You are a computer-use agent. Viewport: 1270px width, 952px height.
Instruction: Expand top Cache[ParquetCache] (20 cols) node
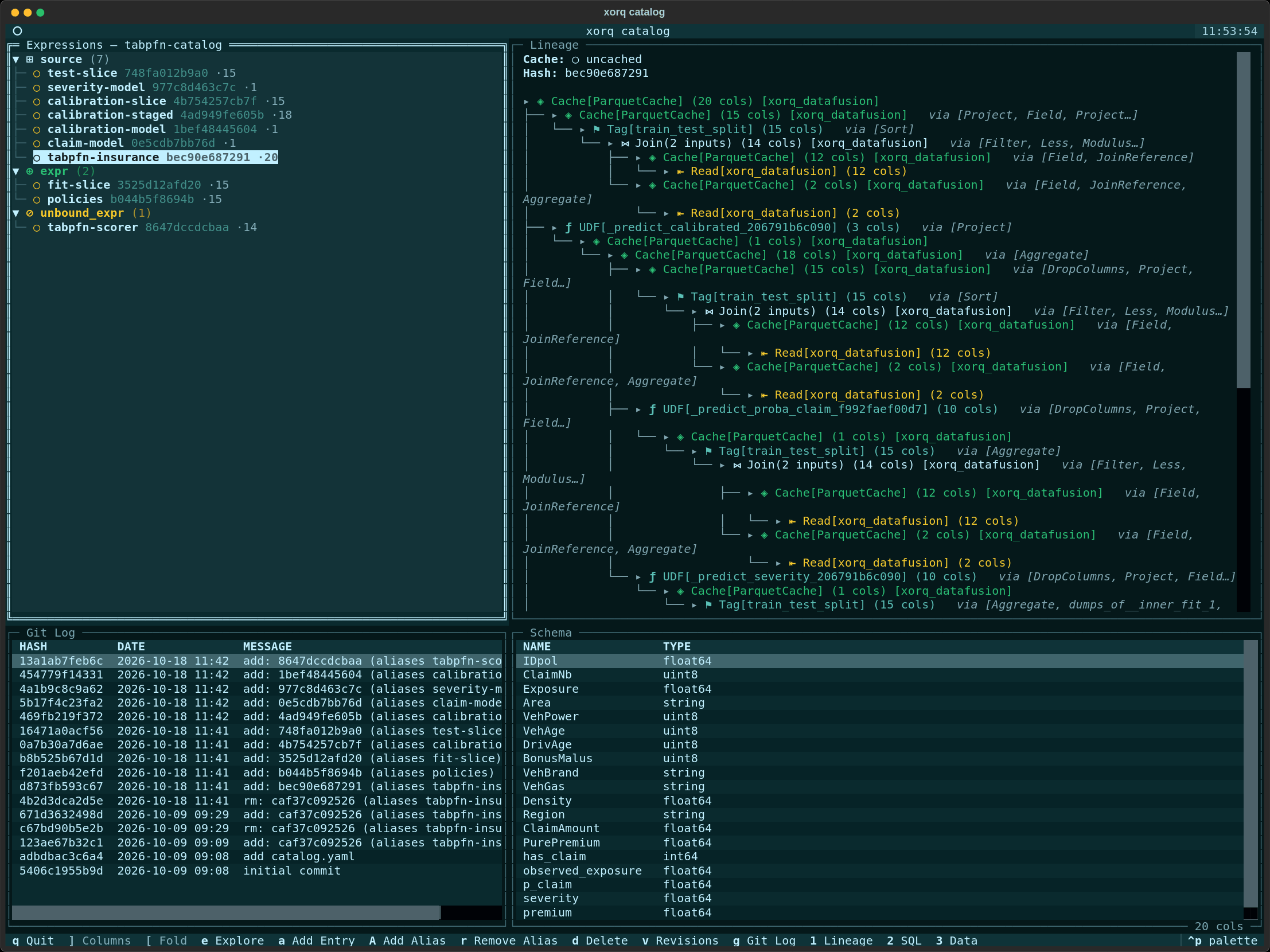(x=526, y=102)
